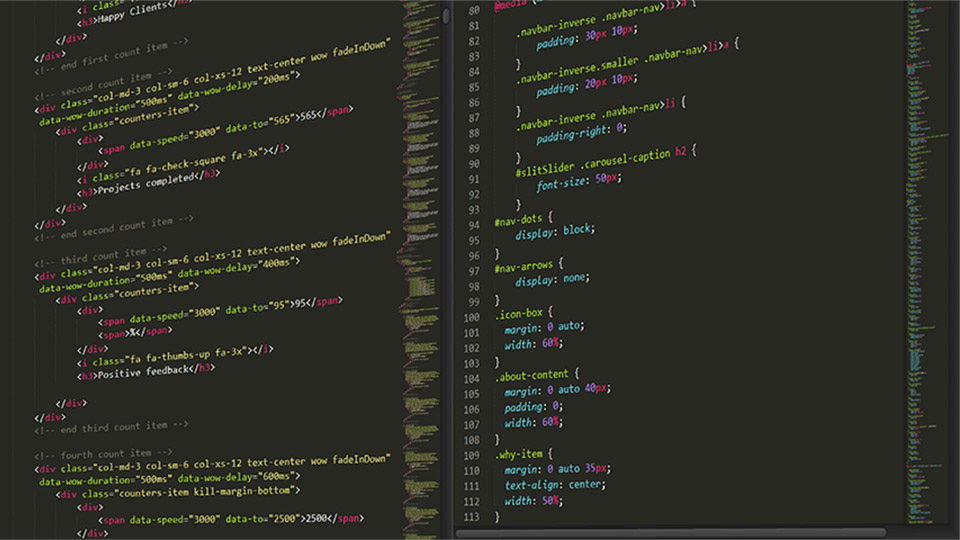This screenshot has height=540, width=960.
Task: Click the "end second count item" comment
Action: (x=114, y=228)
